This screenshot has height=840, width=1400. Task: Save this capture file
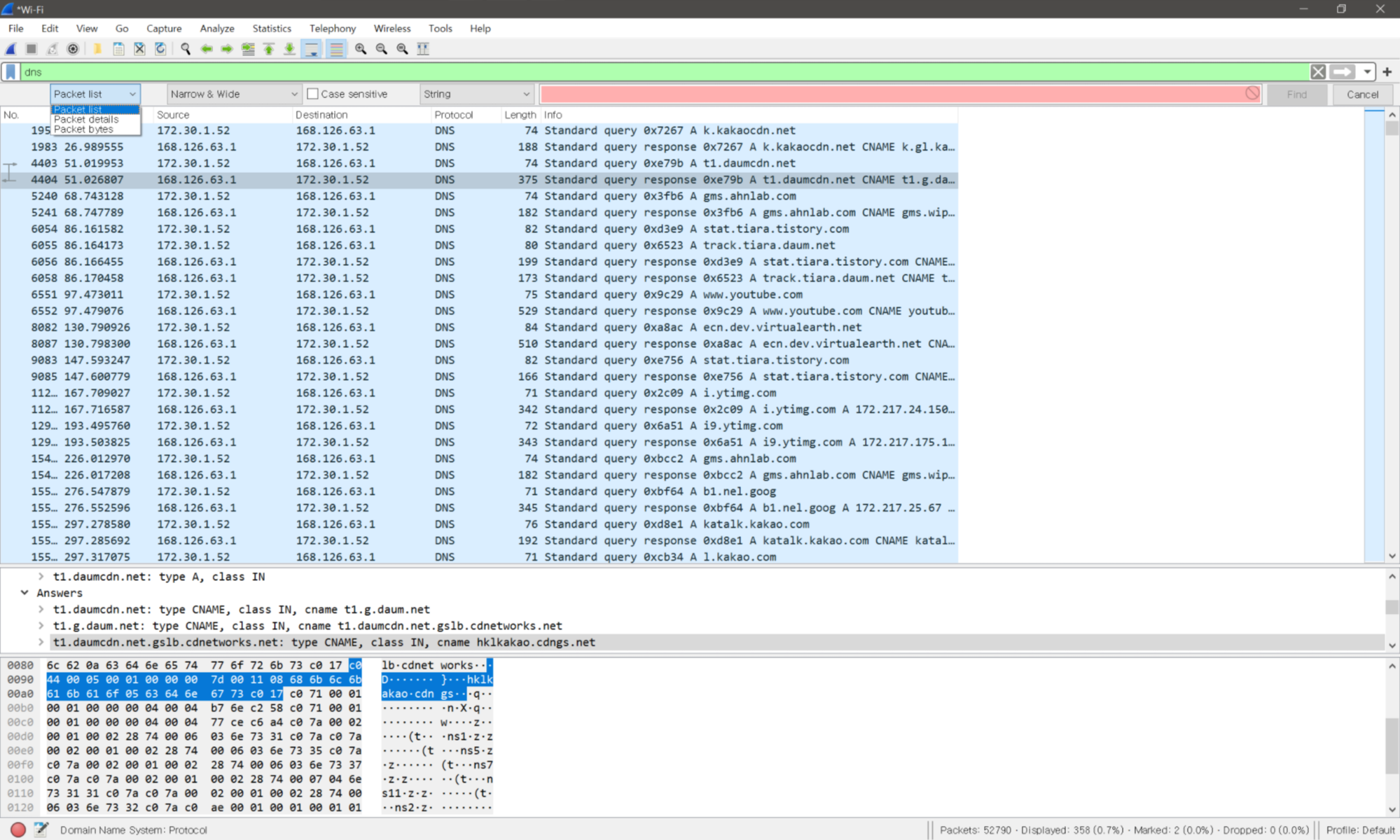[x=118, y=49]
